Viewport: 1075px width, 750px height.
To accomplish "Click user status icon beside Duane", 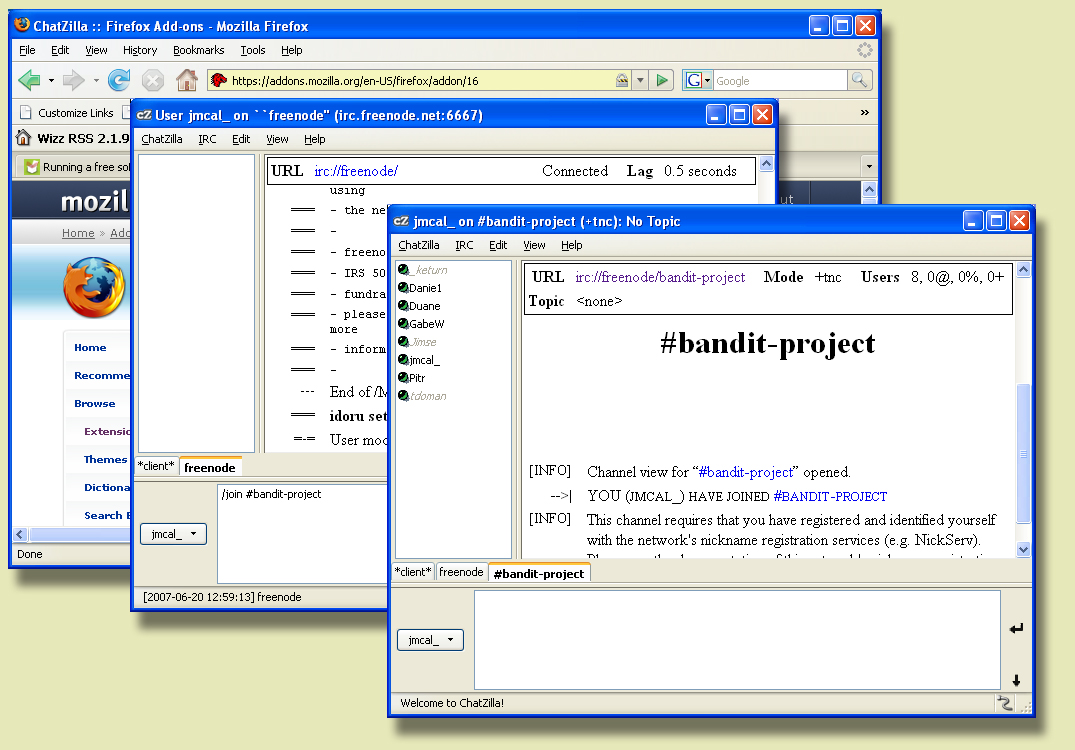I will [404, 305].
